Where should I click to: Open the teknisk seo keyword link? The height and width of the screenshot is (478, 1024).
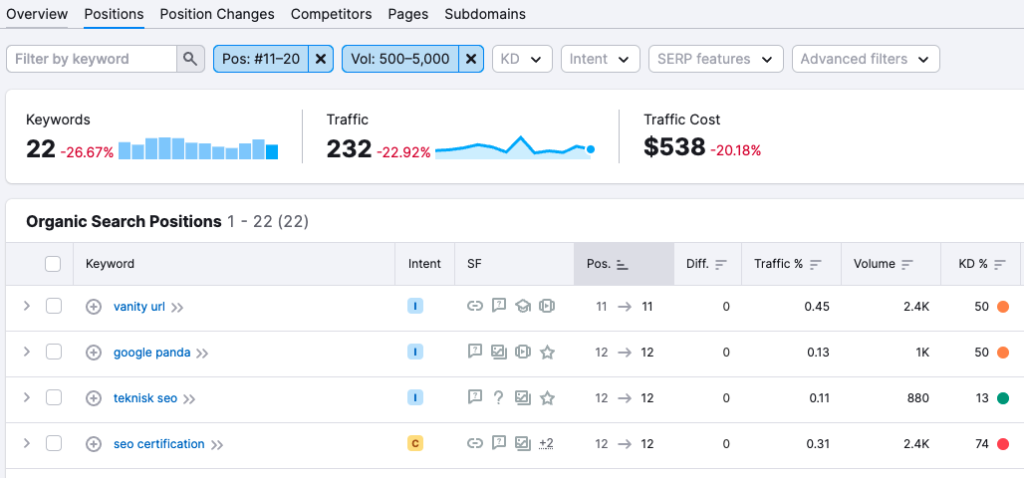click(x=145, y=398)
